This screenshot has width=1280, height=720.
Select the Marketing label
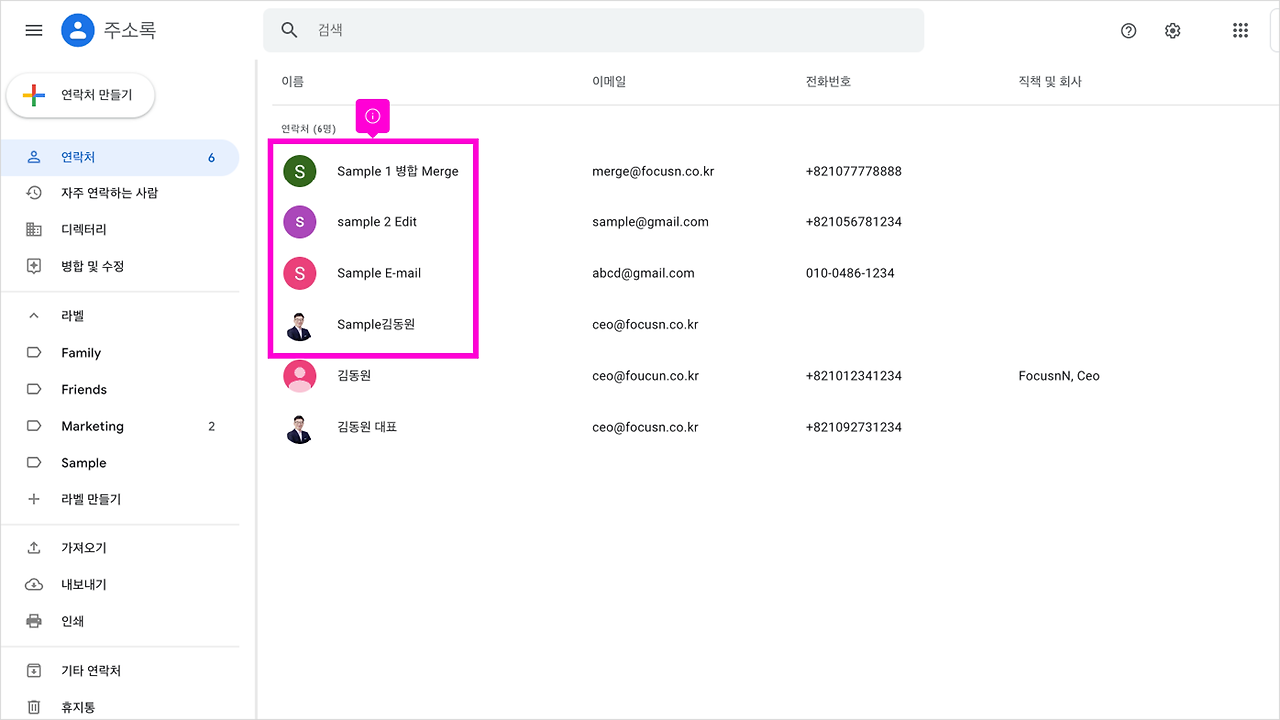tap(92, 426)
